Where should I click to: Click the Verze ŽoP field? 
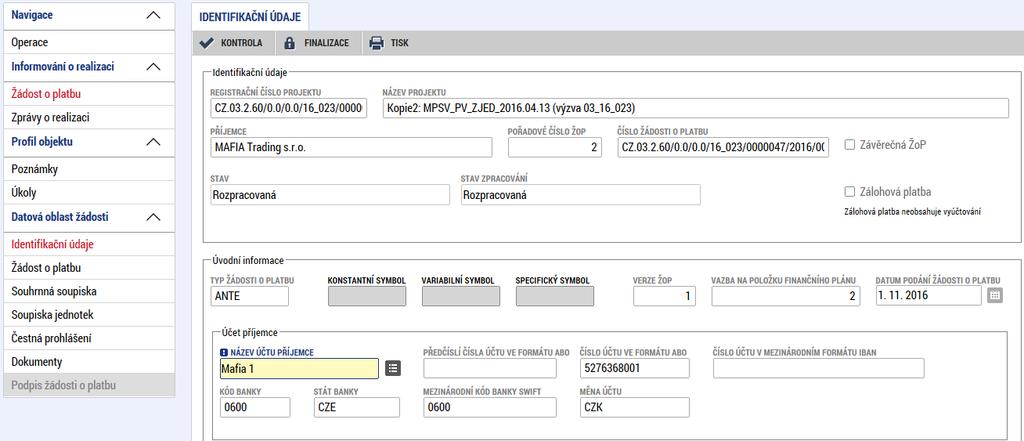pos(664,296)
